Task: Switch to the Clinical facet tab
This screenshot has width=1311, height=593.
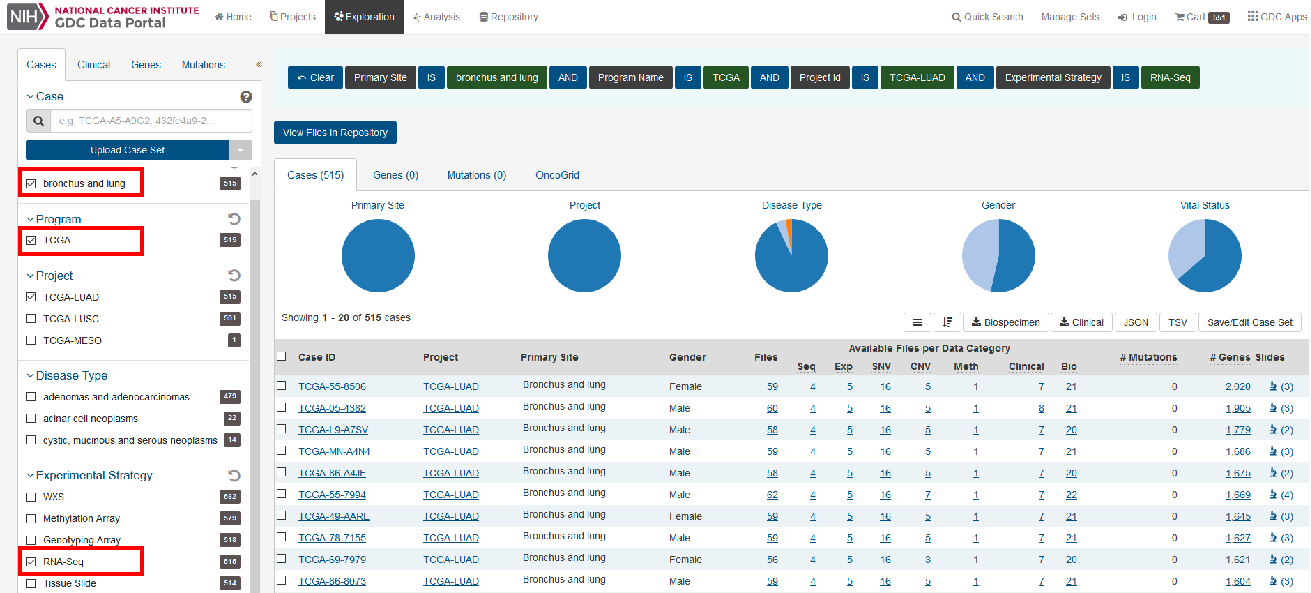Action: tap(94, 65)
